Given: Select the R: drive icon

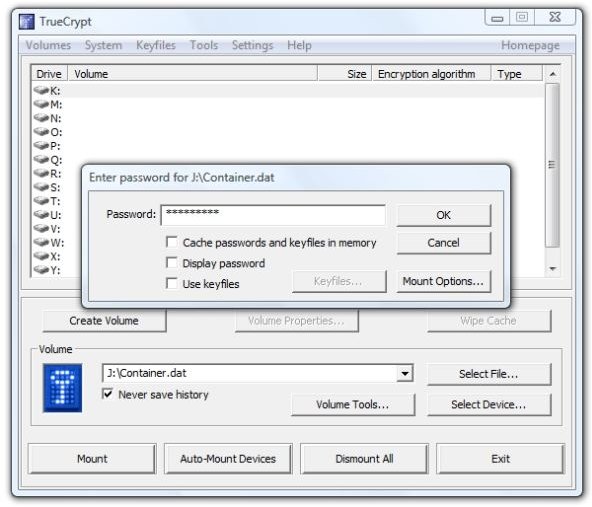Looking at the screenshot, I should coord(41,173).
